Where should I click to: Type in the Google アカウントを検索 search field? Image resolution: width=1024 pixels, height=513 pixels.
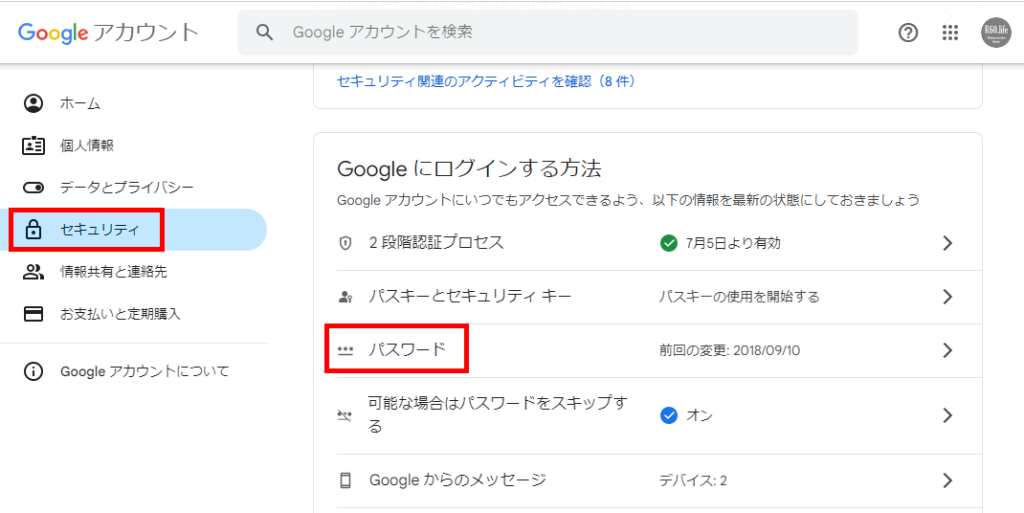pos(560,33)
